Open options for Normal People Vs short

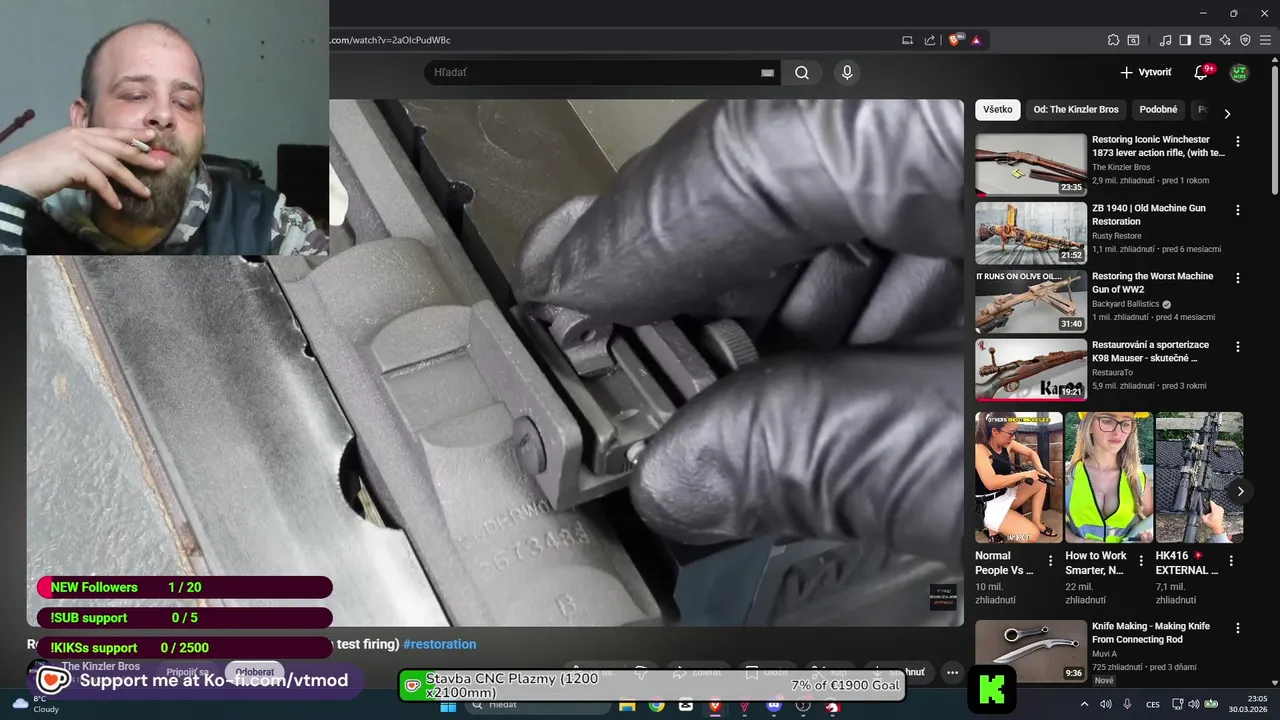1050,561
